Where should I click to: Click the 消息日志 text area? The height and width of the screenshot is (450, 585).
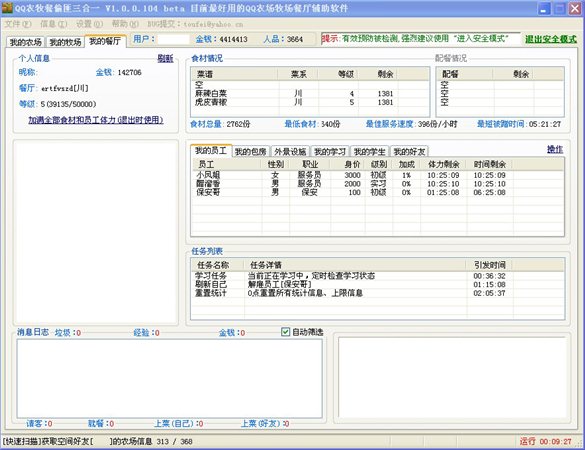(169, 378)
